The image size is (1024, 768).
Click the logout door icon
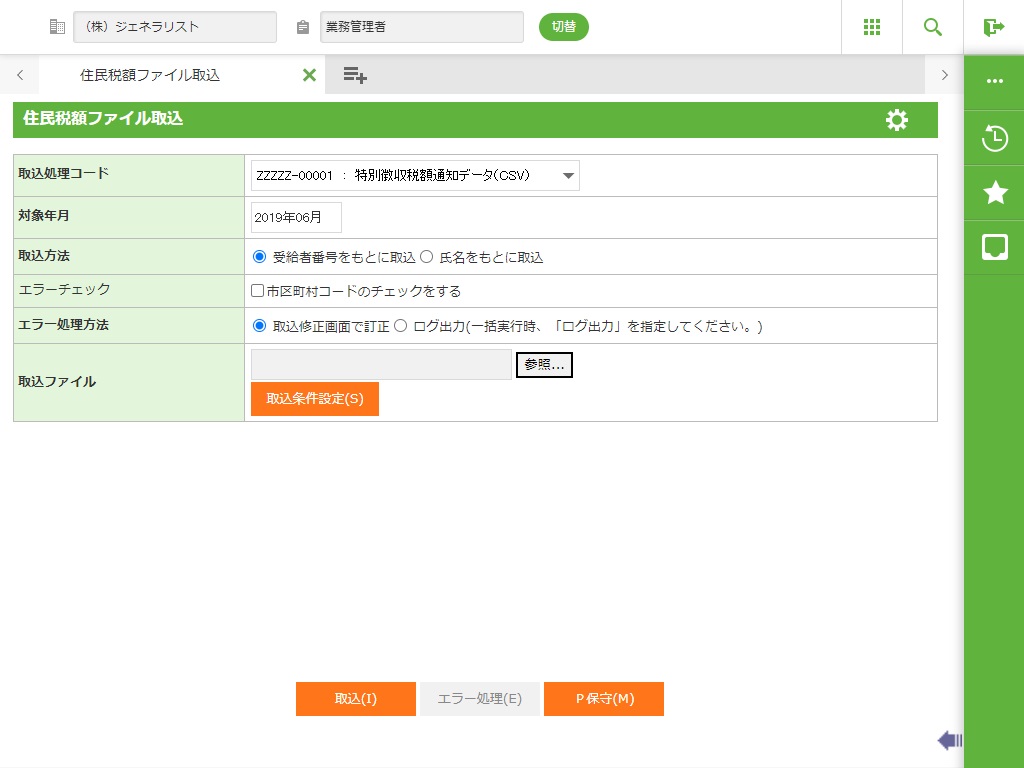(x=993, y=27)
